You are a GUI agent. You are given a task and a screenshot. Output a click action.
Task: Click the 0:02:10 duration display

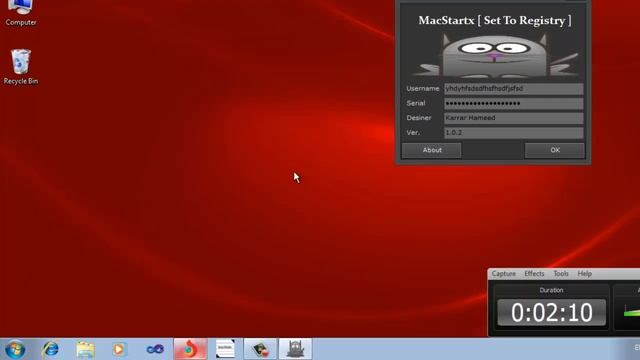551,313
